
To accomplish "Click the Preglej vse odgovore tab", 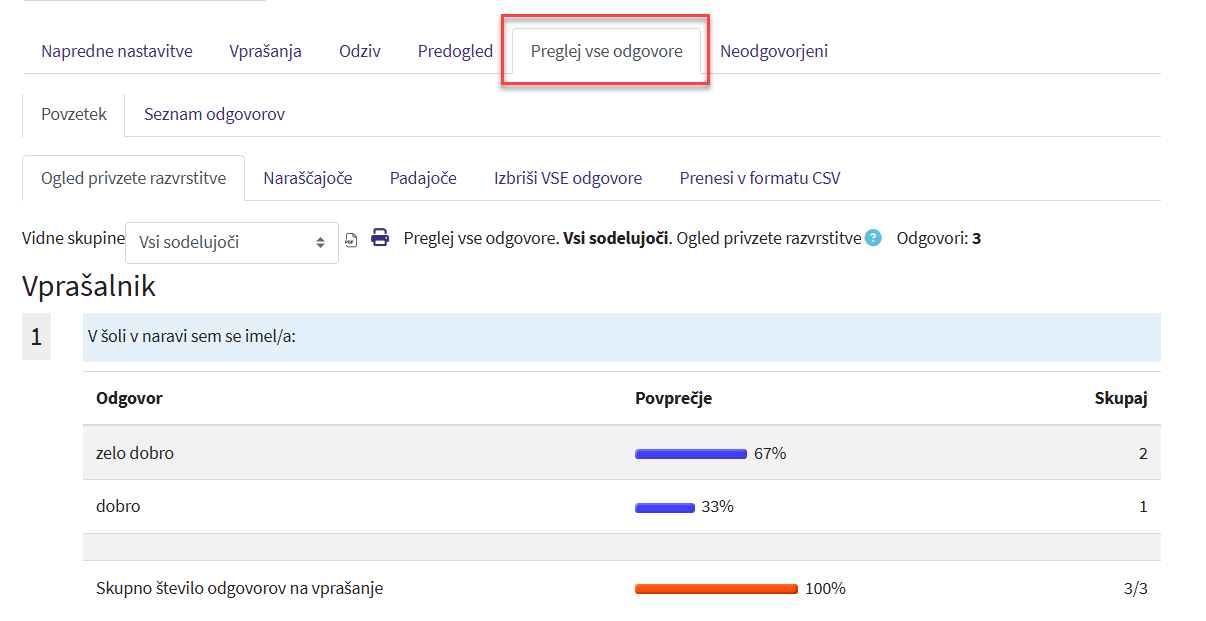I will (x=606, y=51).
